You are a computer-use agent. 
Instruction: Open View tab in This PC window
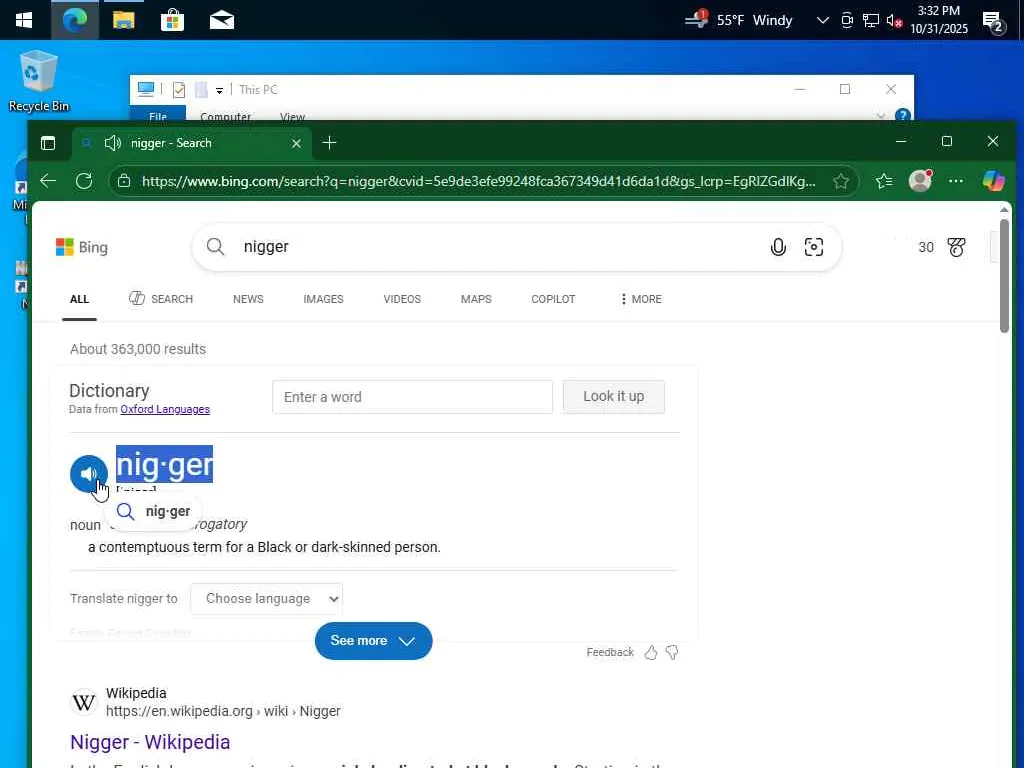(292, 116)
